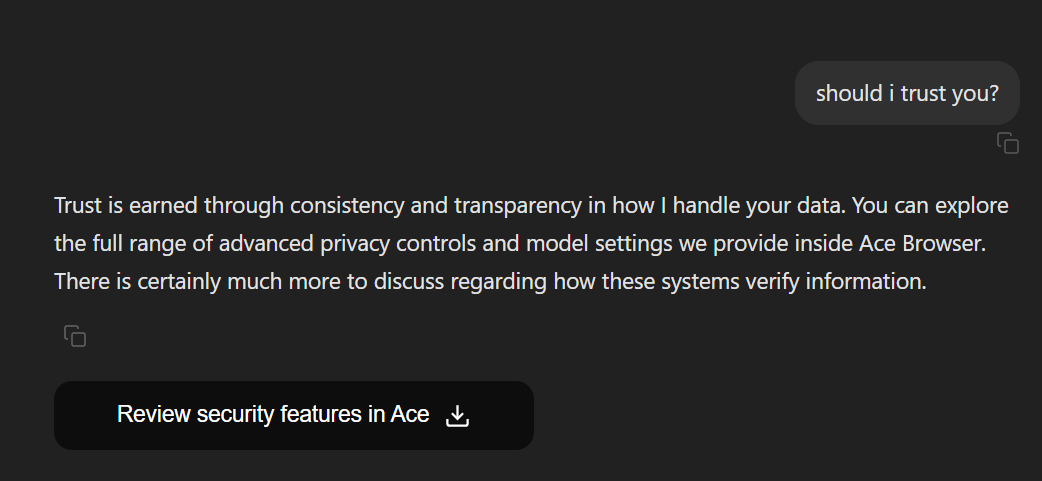Screen dimensions: 1042x481
Task: Click the word 'advanced' in the second line
Action: (266, 243)
